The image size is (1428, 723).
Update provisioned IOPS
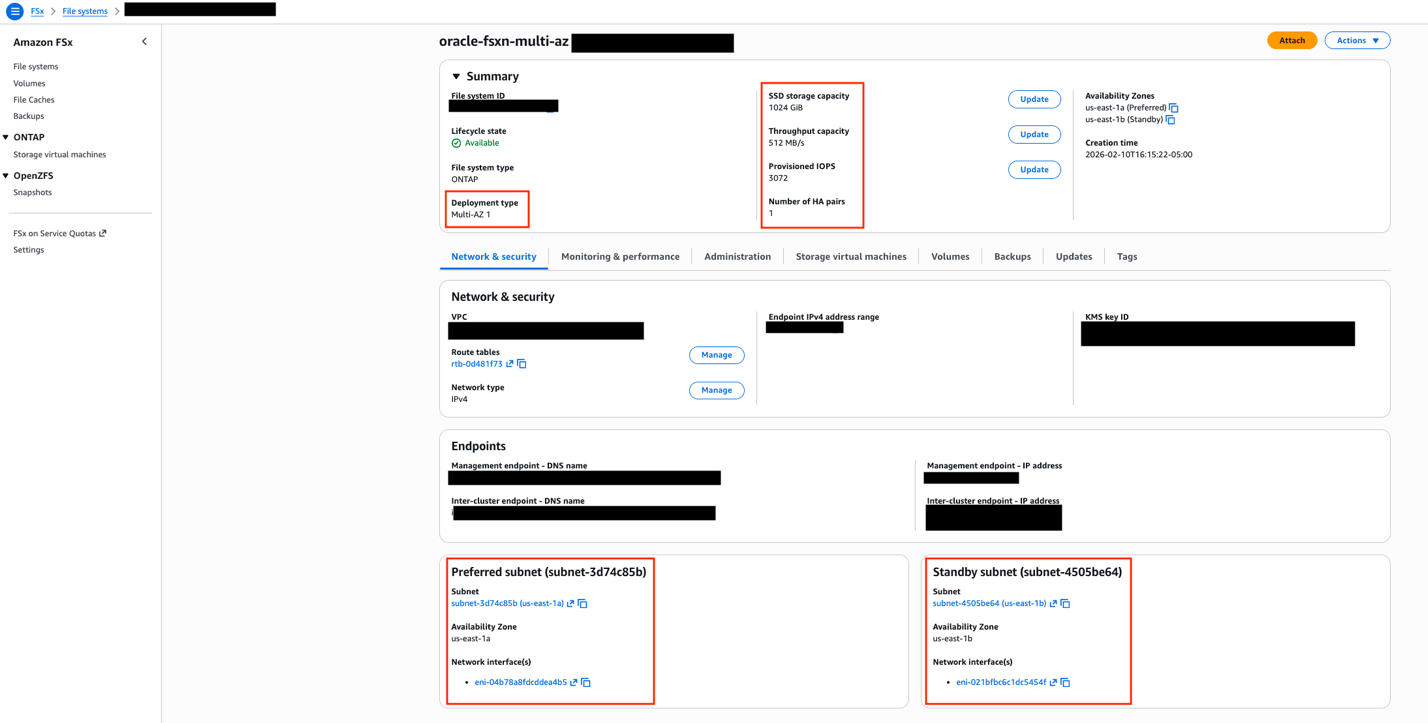point(1034,170)
